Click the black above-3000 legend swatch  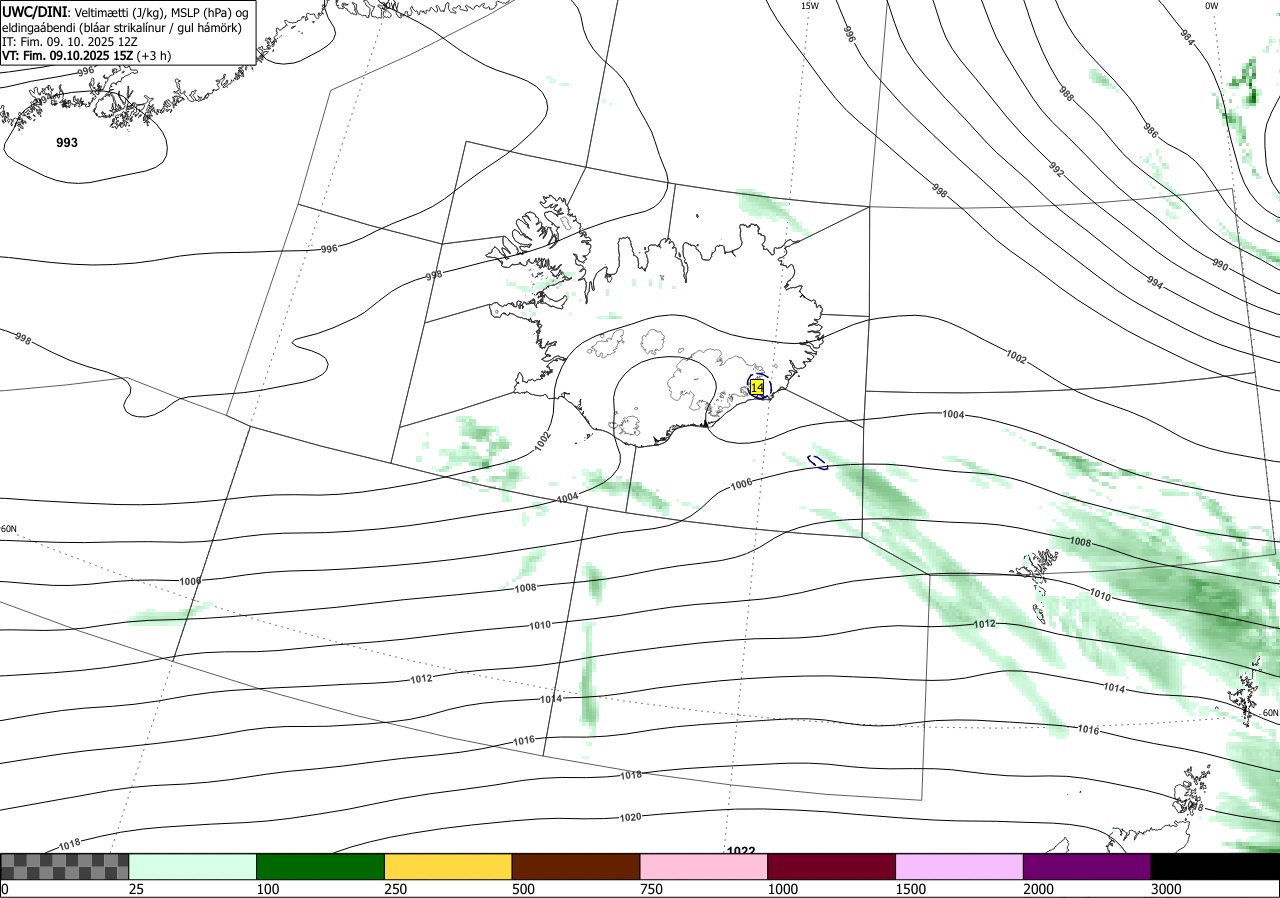(x=1215, y=866)
